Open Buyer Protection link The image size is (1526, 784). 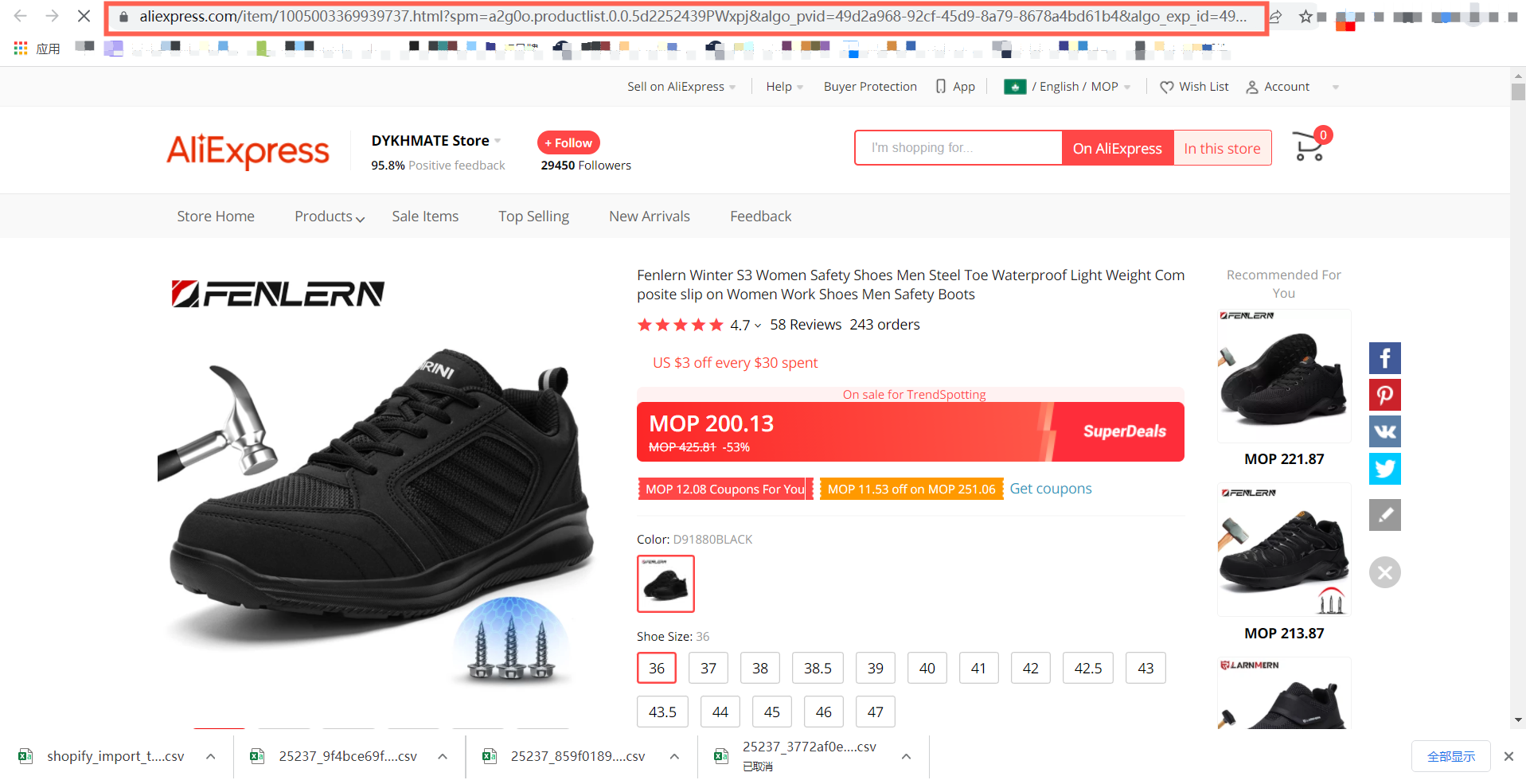coord(870,87)
